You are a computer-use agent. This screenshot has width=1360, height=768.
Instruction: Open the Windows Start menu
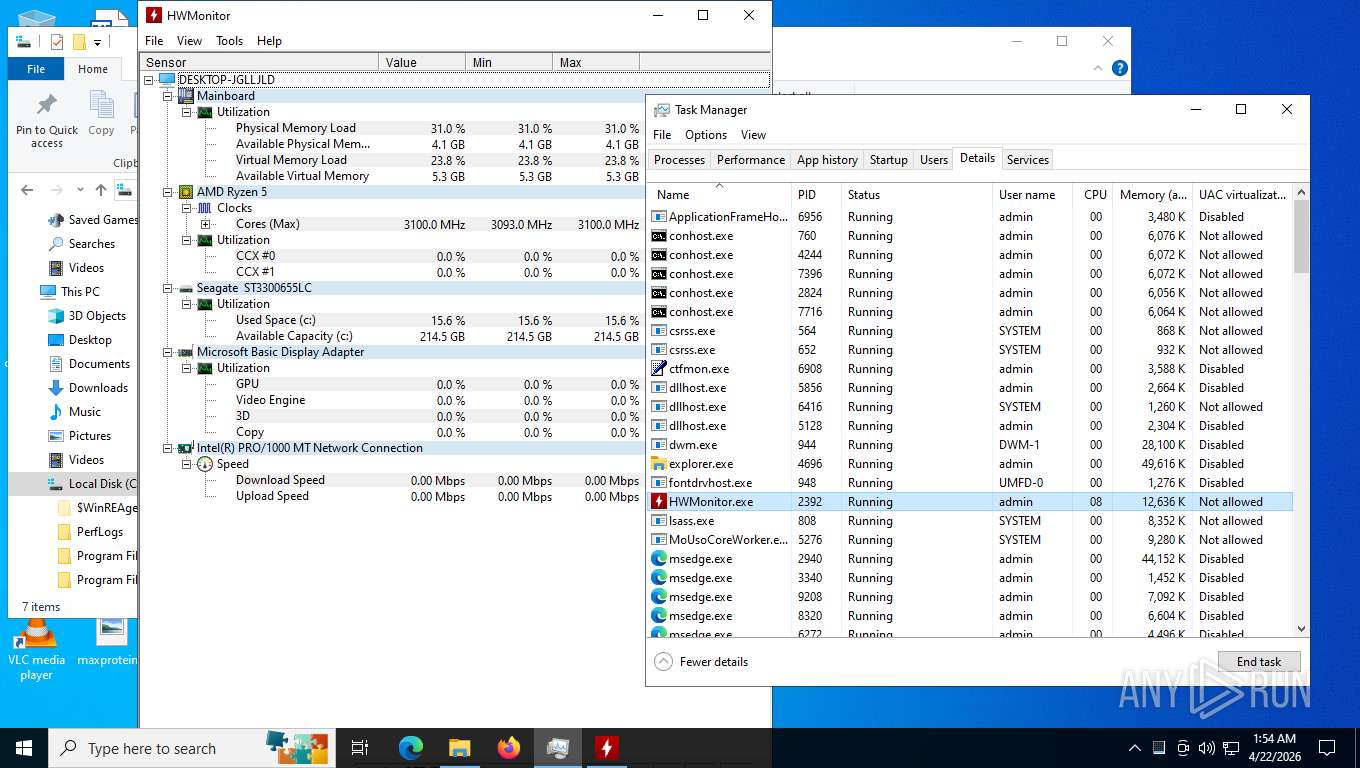click(x=24, y=748)
